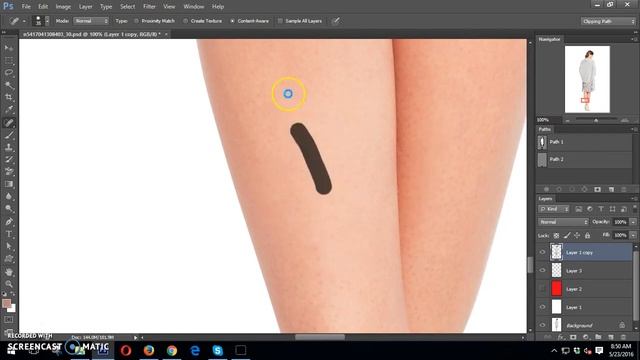Select Path 1 in Paths panel

click(x=584, y=142)
